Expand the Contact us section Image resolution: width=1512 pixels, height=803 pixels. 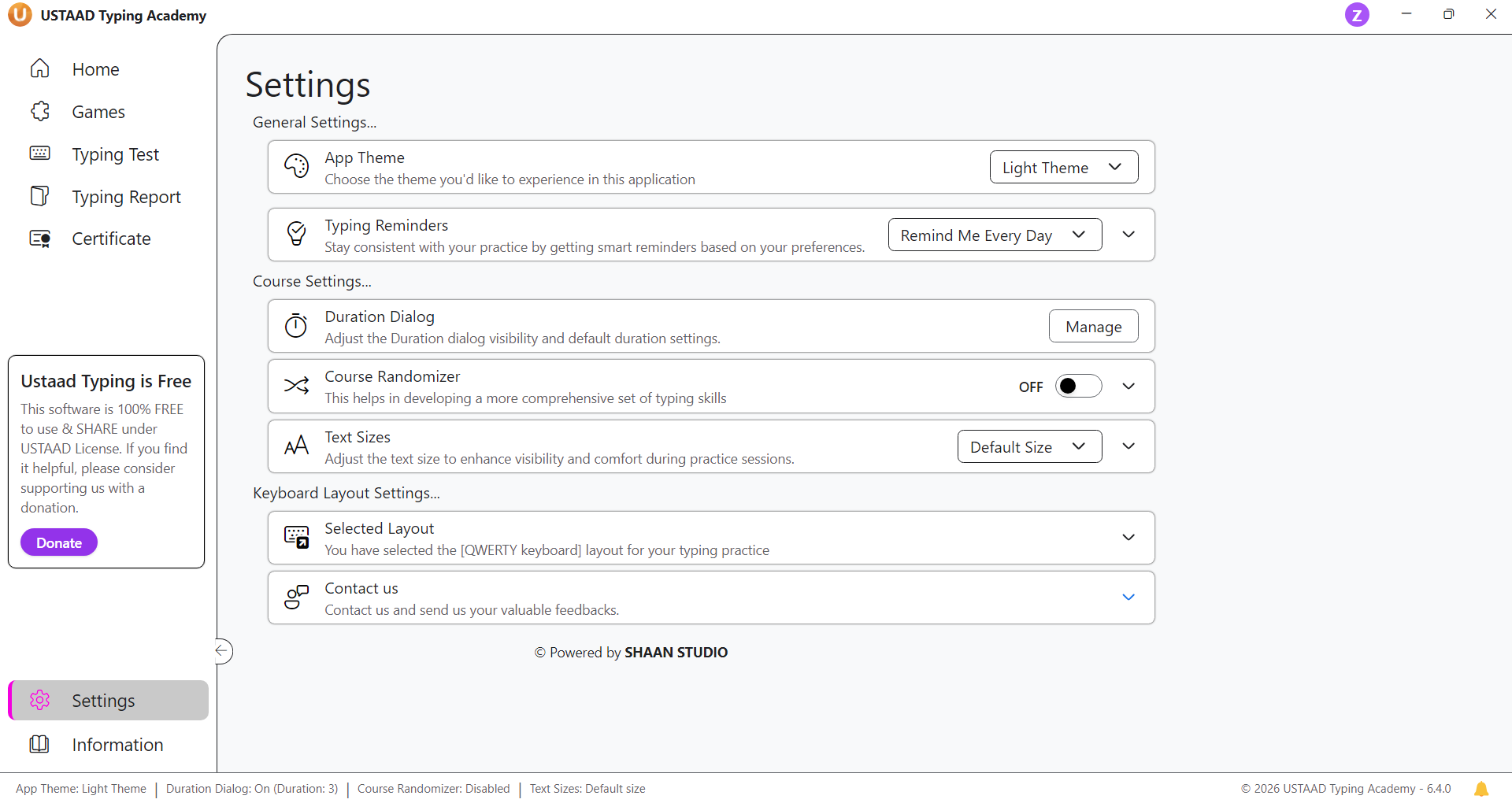pos(1128,598)
